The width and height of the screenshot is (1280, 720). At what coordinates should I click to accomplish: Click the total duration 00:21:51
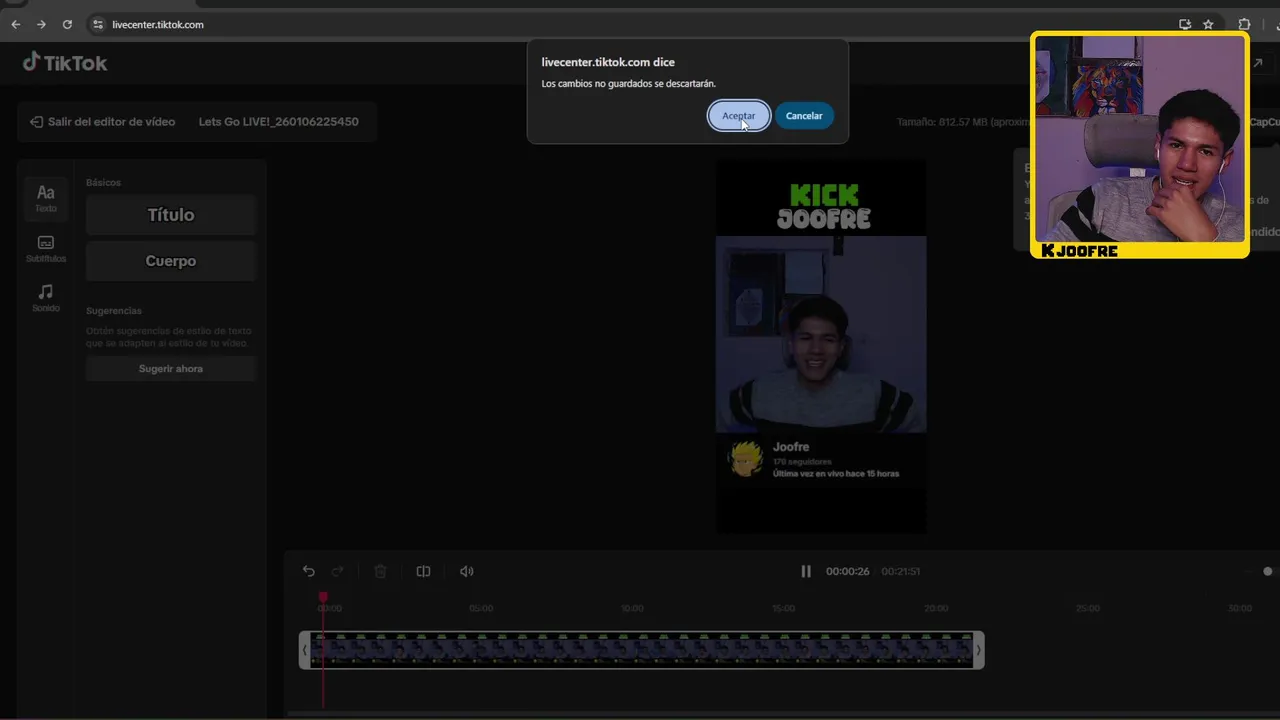click(900, 571)
